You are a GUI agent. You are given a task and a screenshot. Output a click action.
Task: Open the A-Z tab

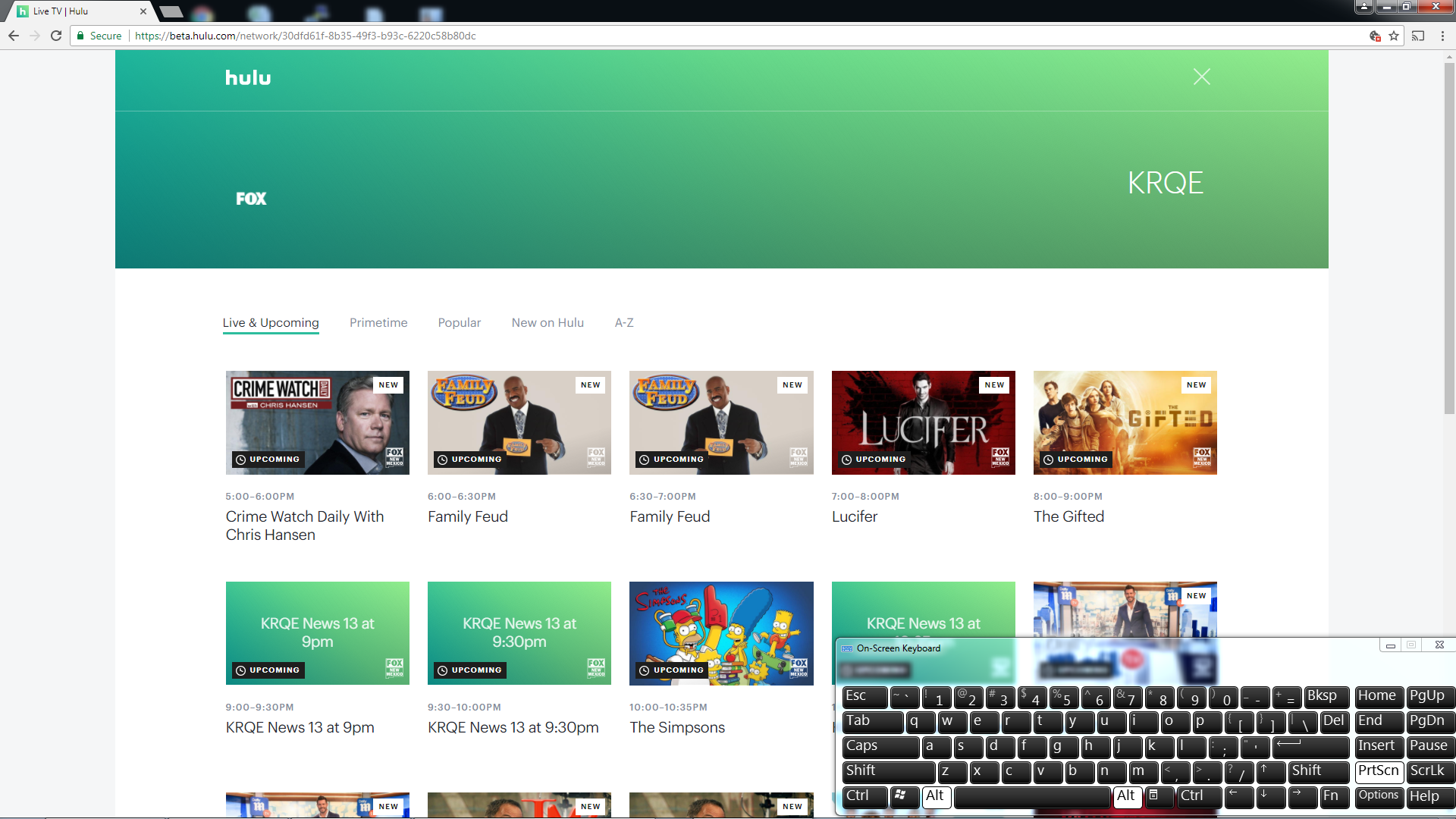point(624,323)
